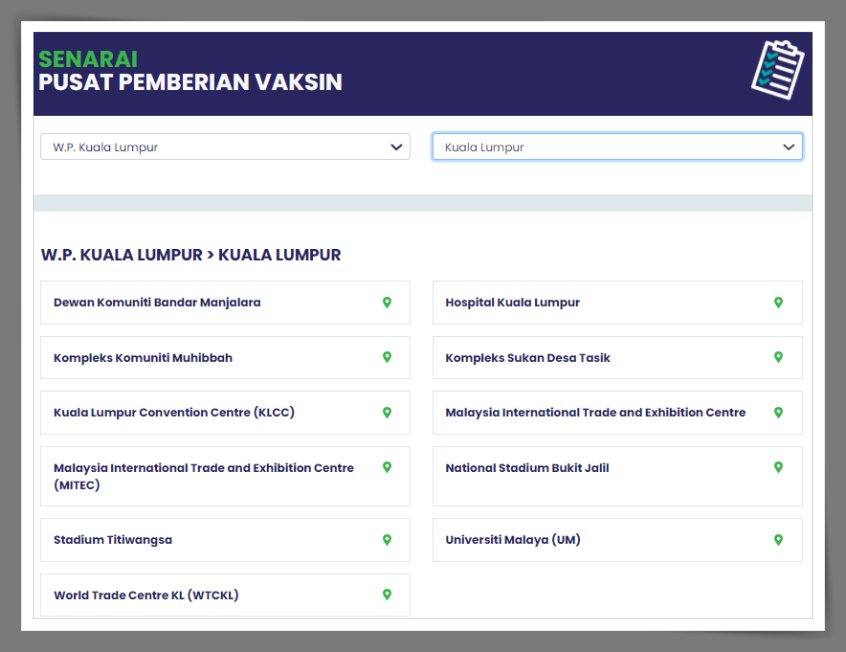846x652 pixels.
Task: Choose Kuala Lumpur Convention Centre (KLCC)
Action: pos(174,413)
